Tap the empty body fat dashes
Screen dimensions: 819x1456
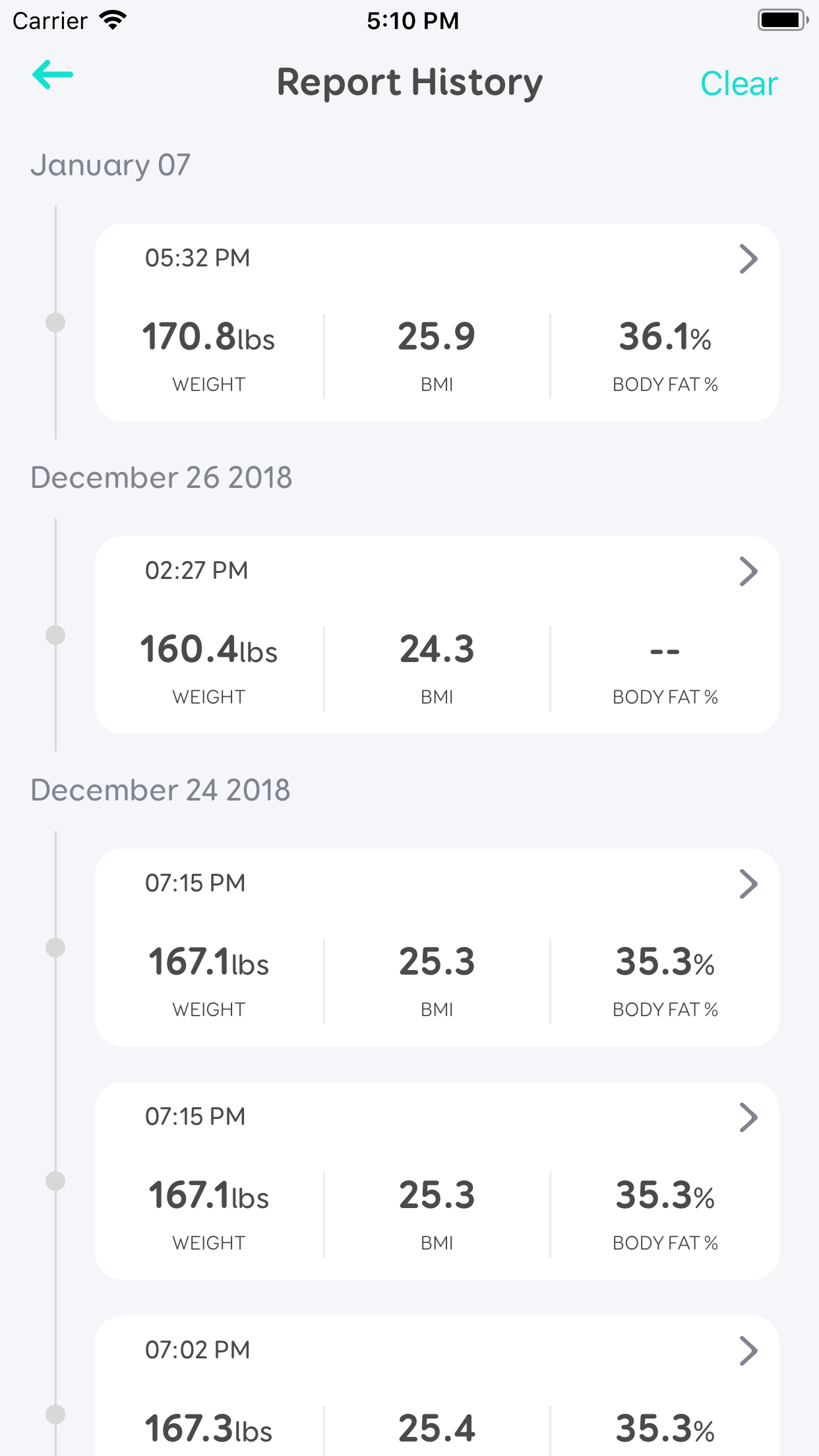pos(665,652)
